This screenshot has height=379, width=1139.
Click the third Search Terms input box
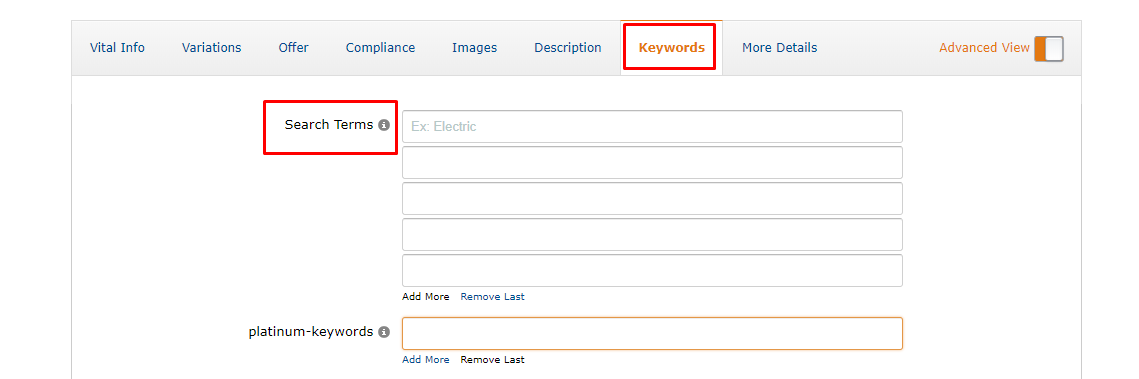pos(652,198)
